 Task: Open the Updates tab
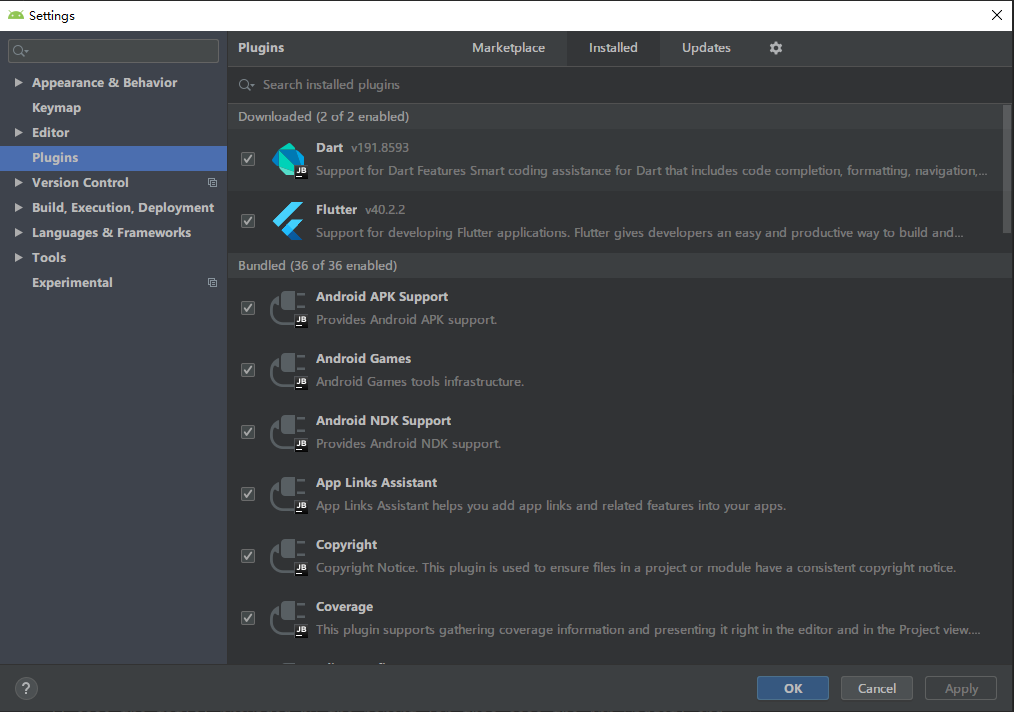point(706,48)
